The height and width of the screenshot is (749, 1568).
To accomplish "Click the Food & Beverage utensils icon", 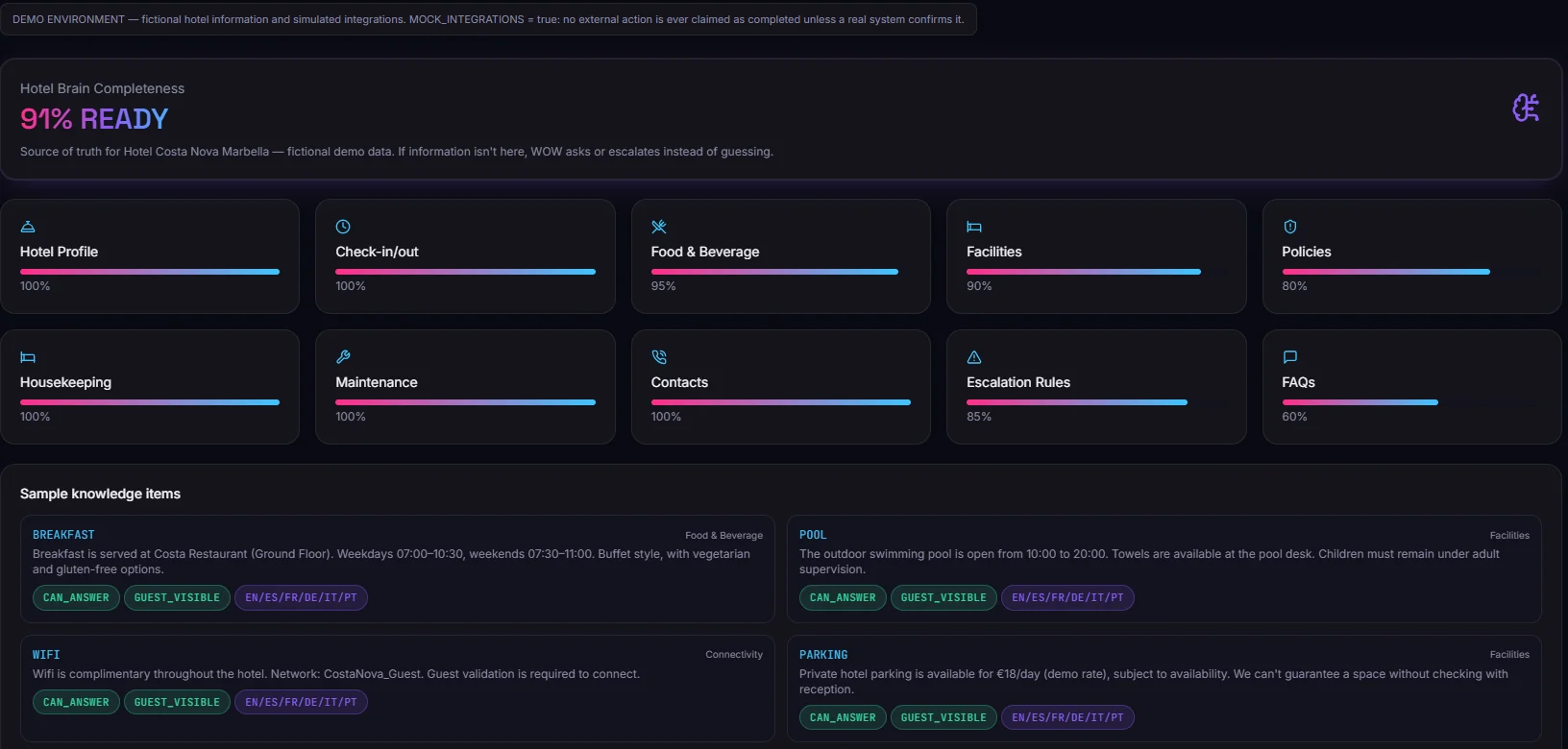I will (659, 227).
